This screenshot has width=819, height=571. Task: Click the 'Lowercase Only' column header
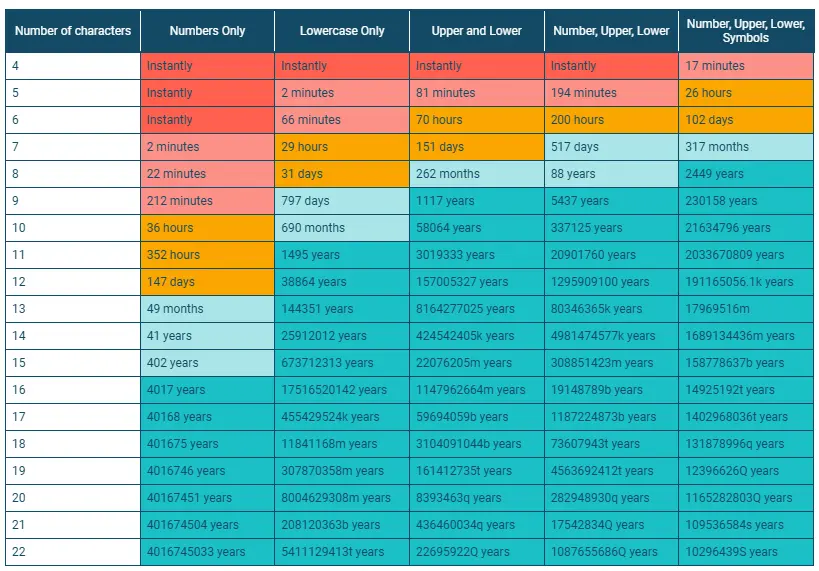342,31
